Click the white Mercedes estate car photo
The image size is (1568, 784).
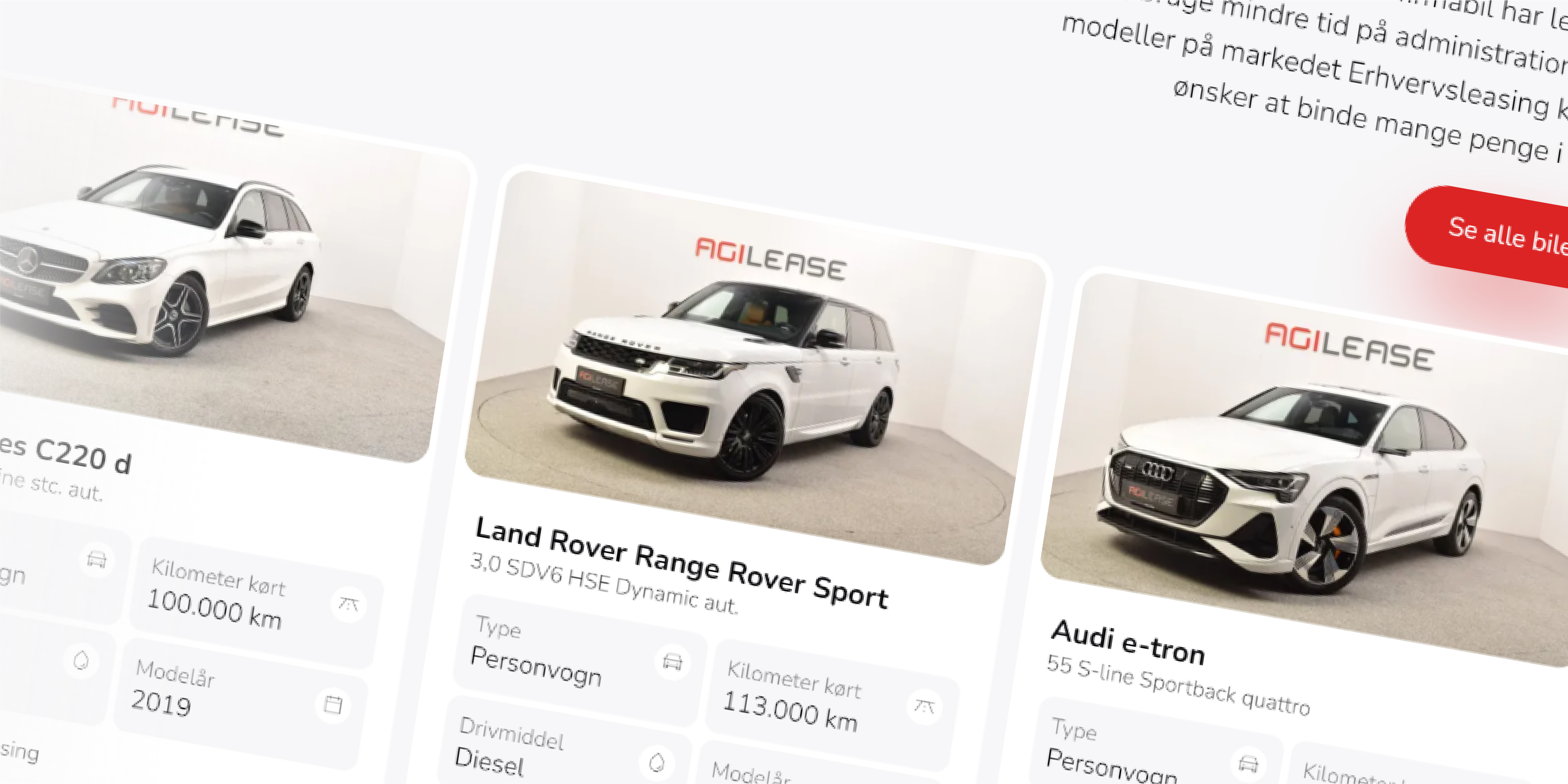pyautogui.click(x=219, y=274)
